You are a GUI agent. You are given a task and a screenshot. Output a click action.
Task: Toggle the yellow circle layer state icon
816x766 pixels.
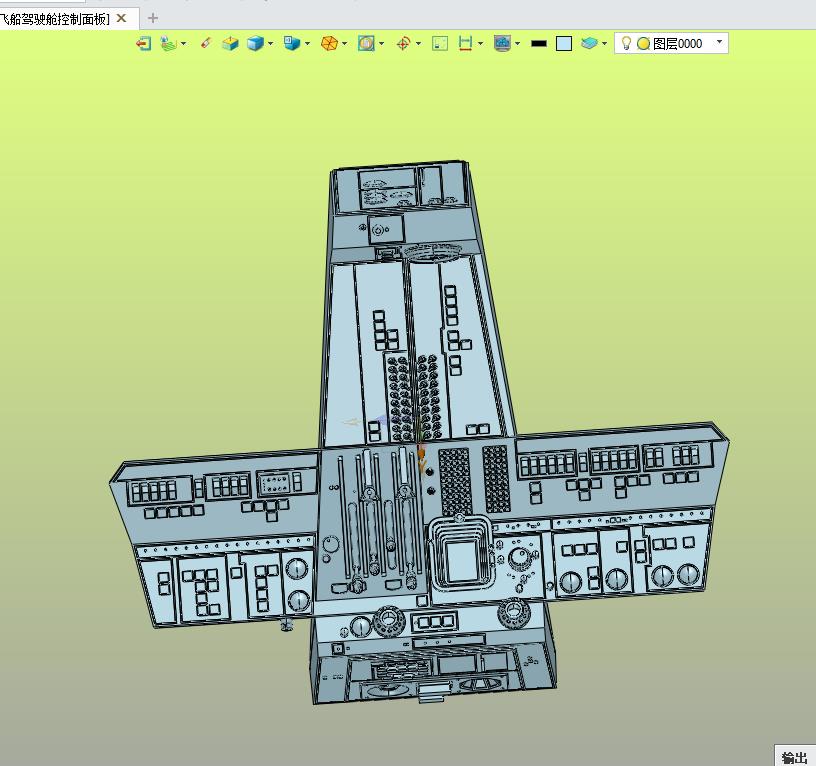643,43
